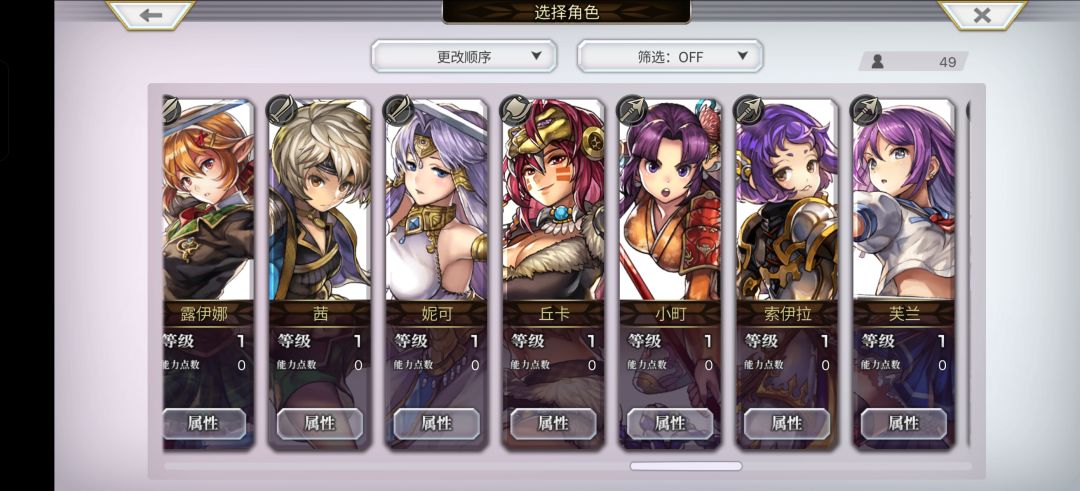Open 属性 for 丘卡
The height and width of the screenshot is (491, 1080).
553,424
